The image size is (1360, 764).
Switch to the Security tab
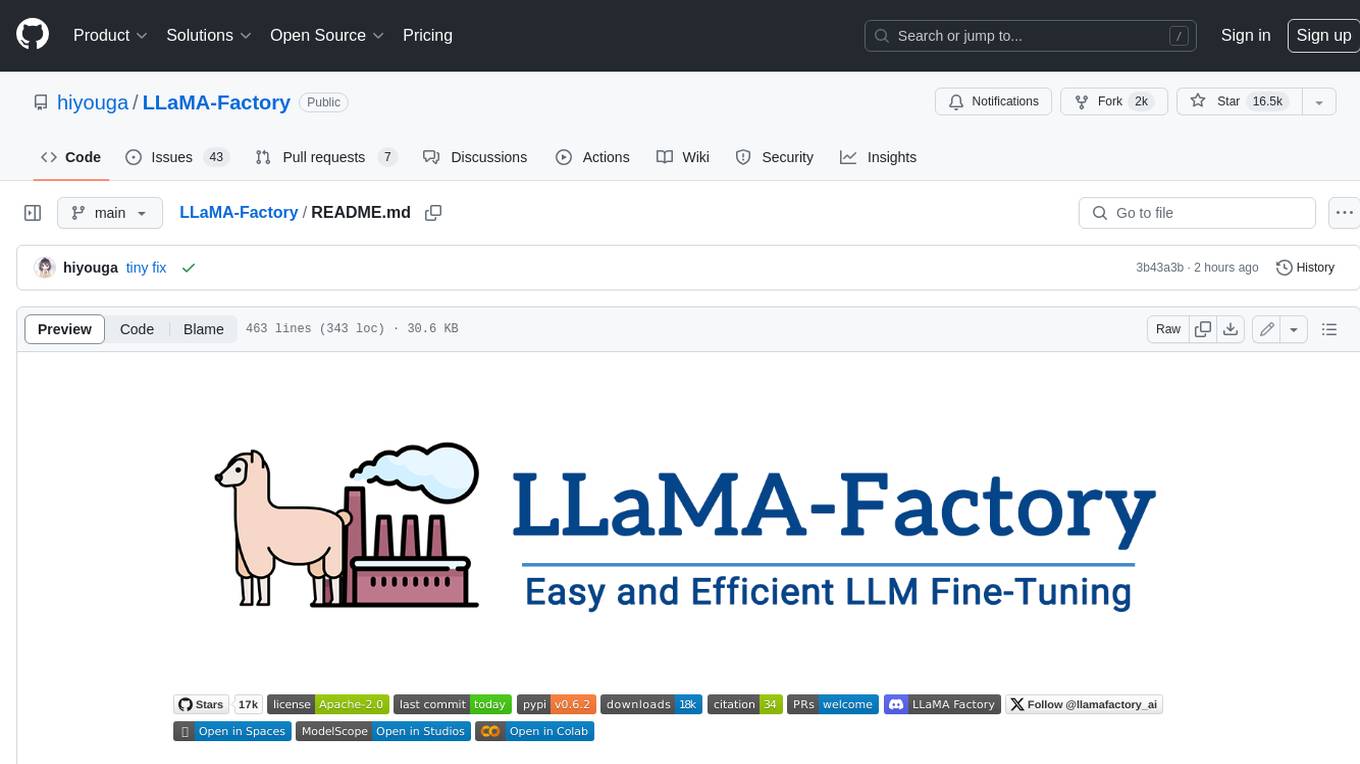point(774,157)
